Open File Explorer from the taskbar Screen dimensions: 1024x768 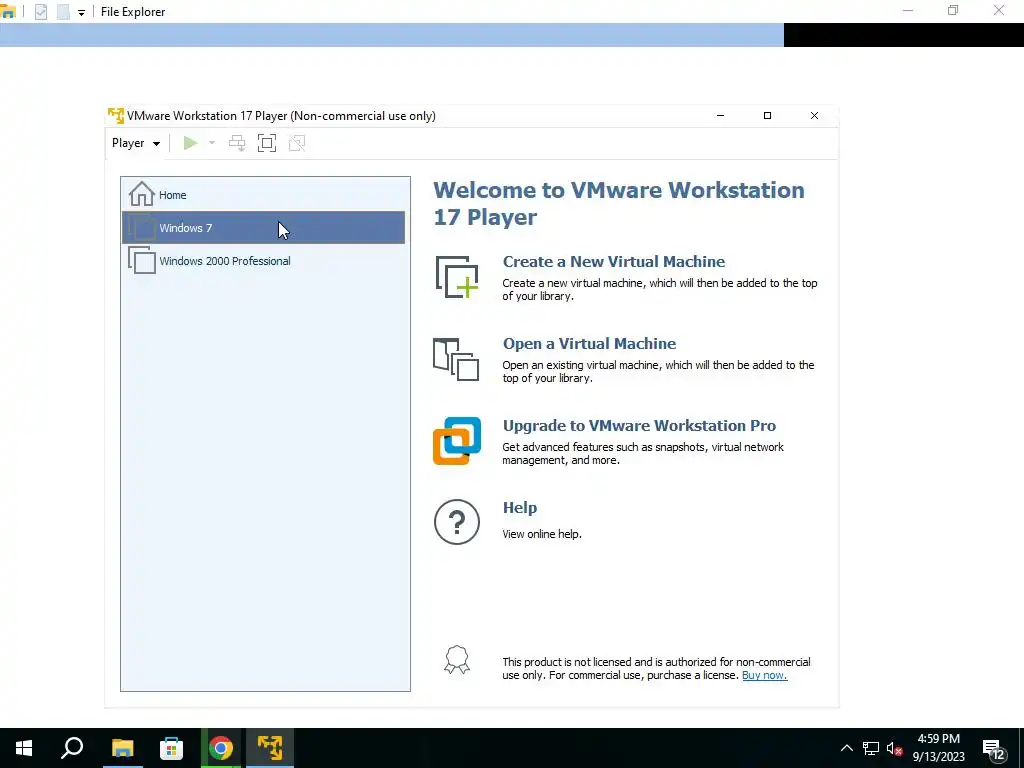[x=122, y=748]
